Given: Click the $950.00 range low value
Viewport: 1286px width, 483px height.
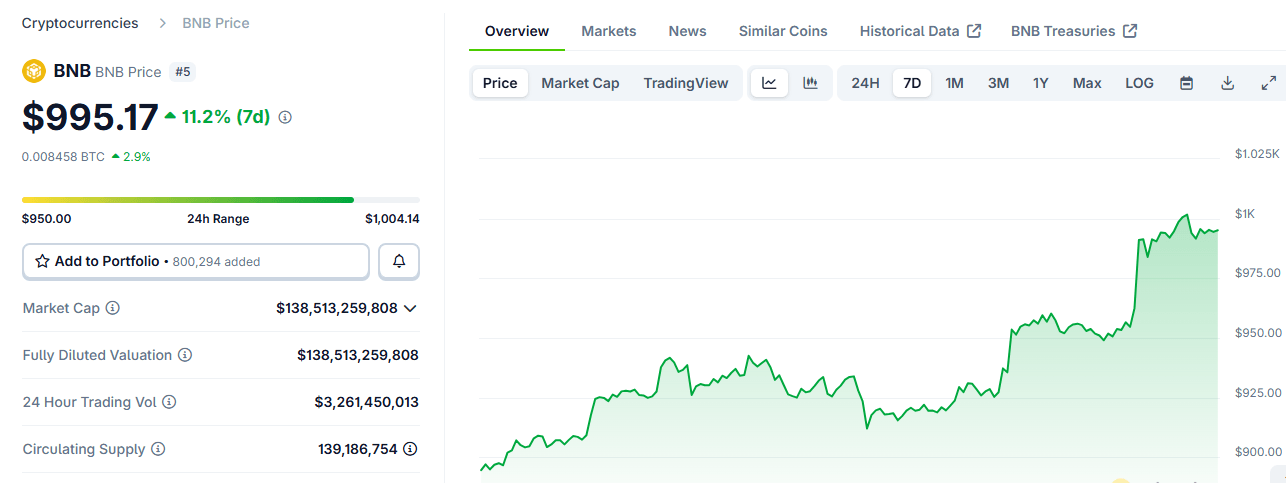Looking at the screenshot, I should [46, 218].
